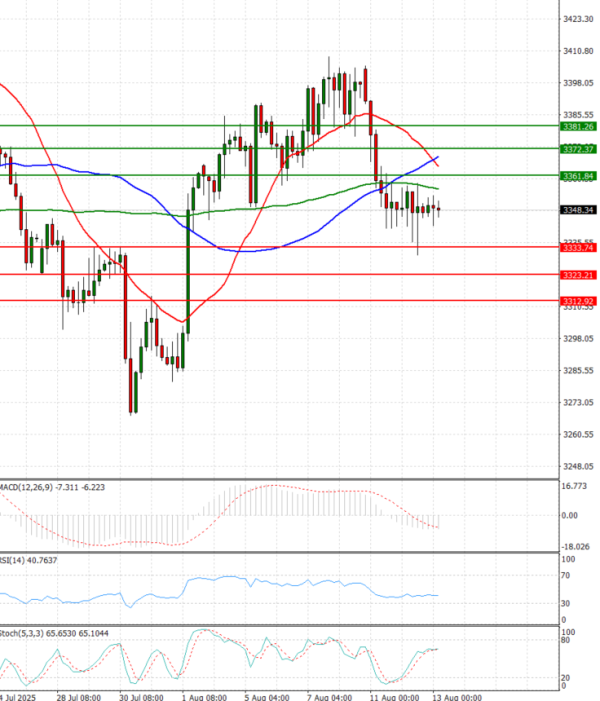Click the 3248.05 price axis value

click(578, 466)
